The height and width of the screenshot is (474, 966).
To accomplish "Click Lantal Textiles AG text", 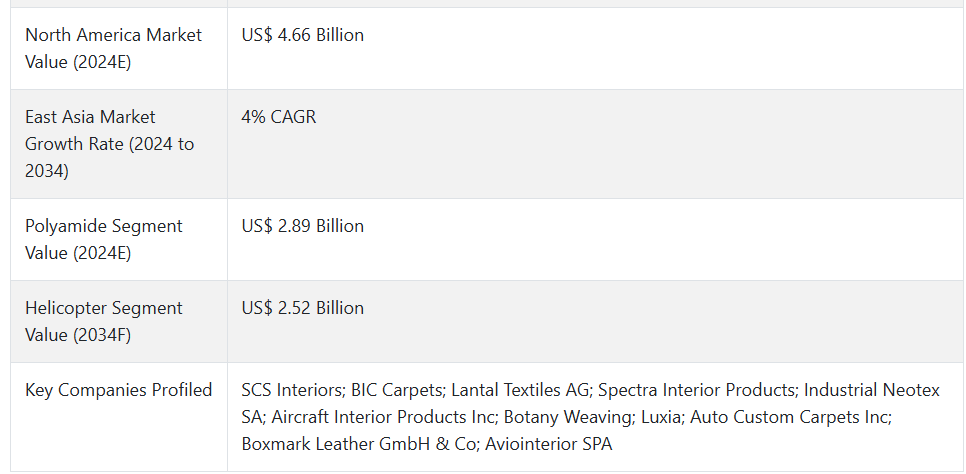I will click(521, 390).
